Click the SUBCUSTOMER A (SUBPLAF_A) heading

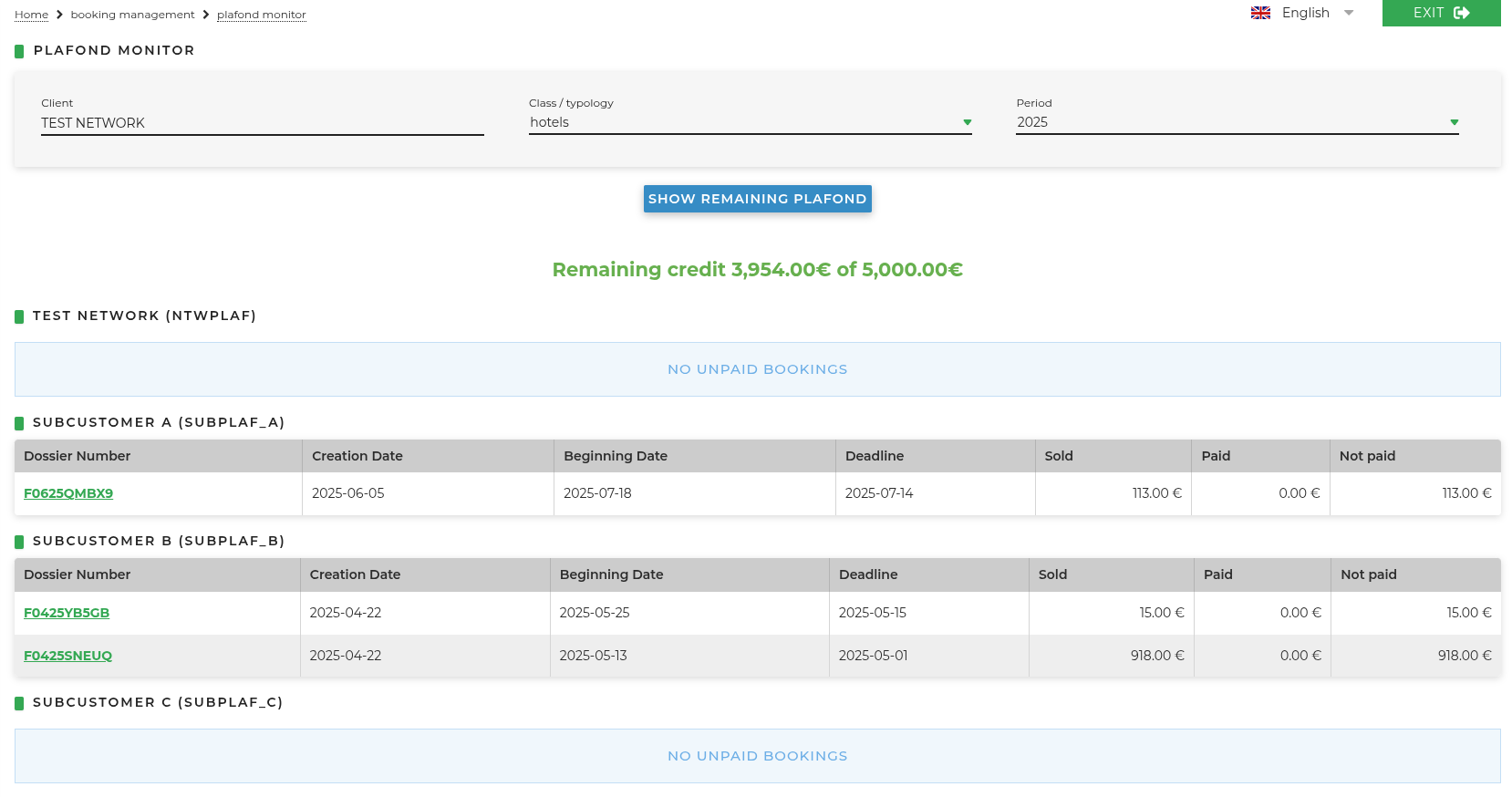[x=159, y=422]
